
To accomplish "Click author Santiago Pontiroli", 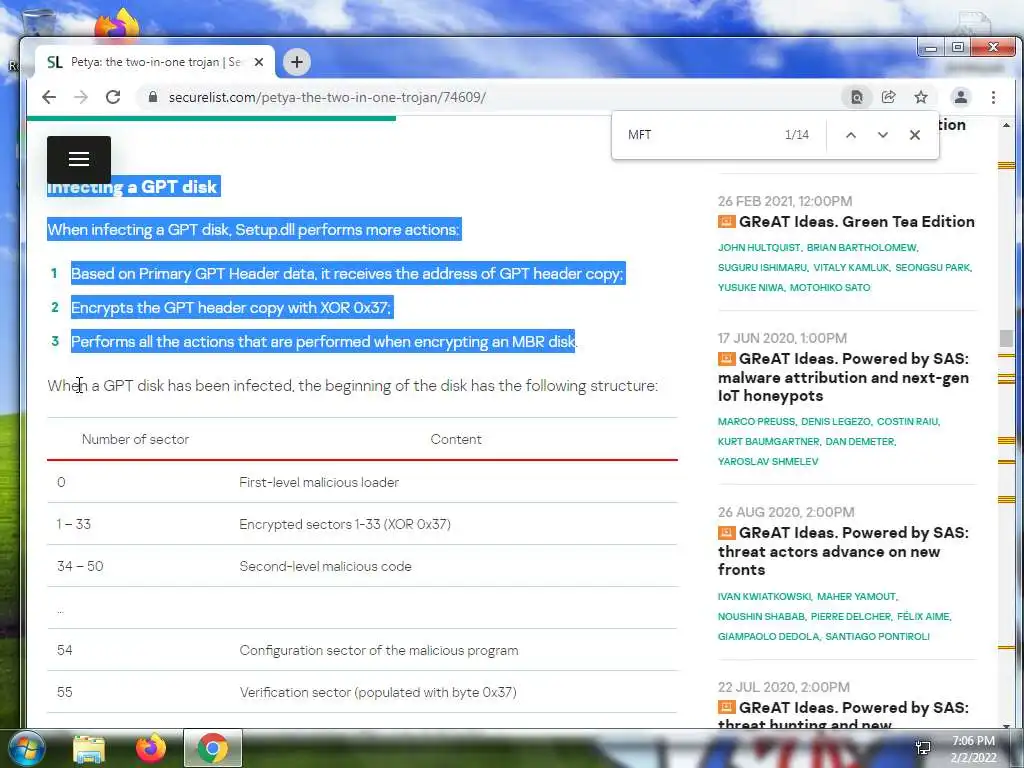I will (877, 636).
